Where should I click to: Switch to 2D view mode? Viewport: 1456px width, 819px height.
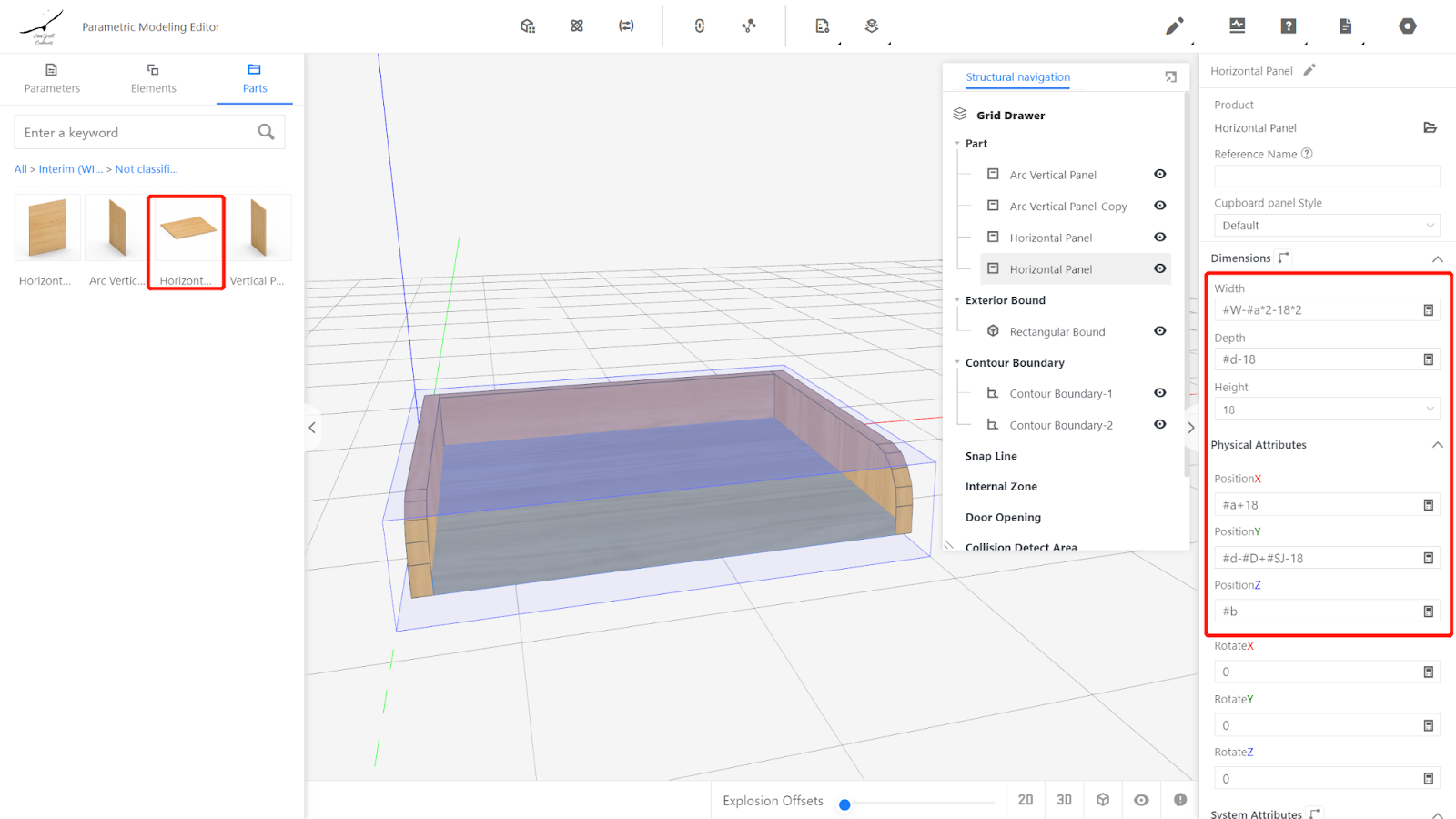pos(1026,800)
